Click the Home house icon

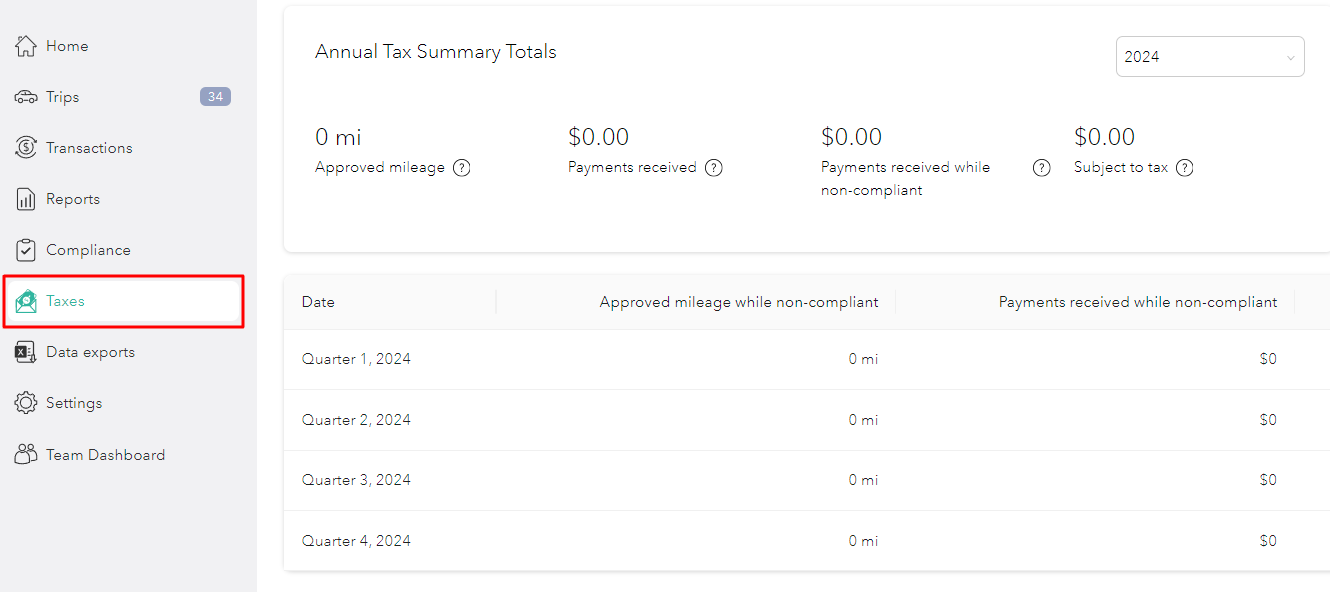26,46
